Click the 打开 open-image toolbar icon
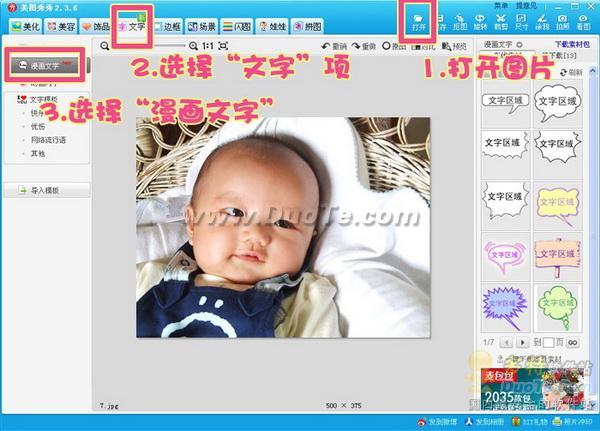The height and width of the screenshot is (431, 600). pyautogui.click(x=418, y=23)
